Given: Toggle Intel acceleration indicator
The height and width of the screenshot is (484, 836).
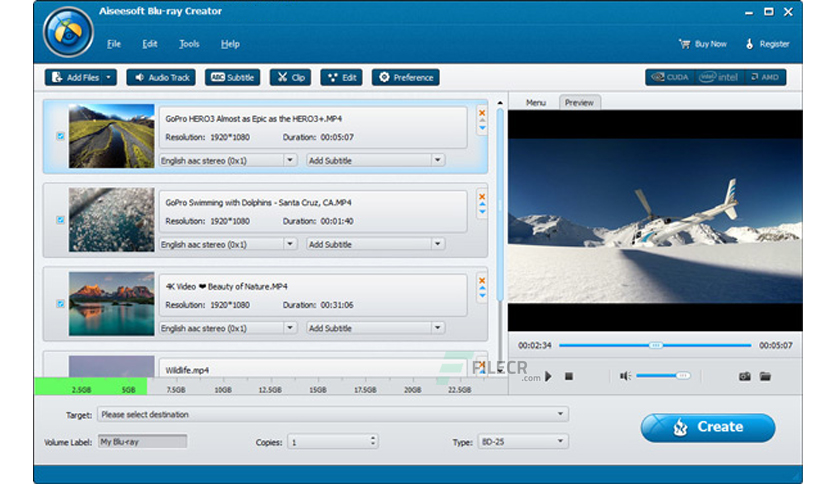Looking at the screenshot, I should pyautogui.click(x=719, y=77).
